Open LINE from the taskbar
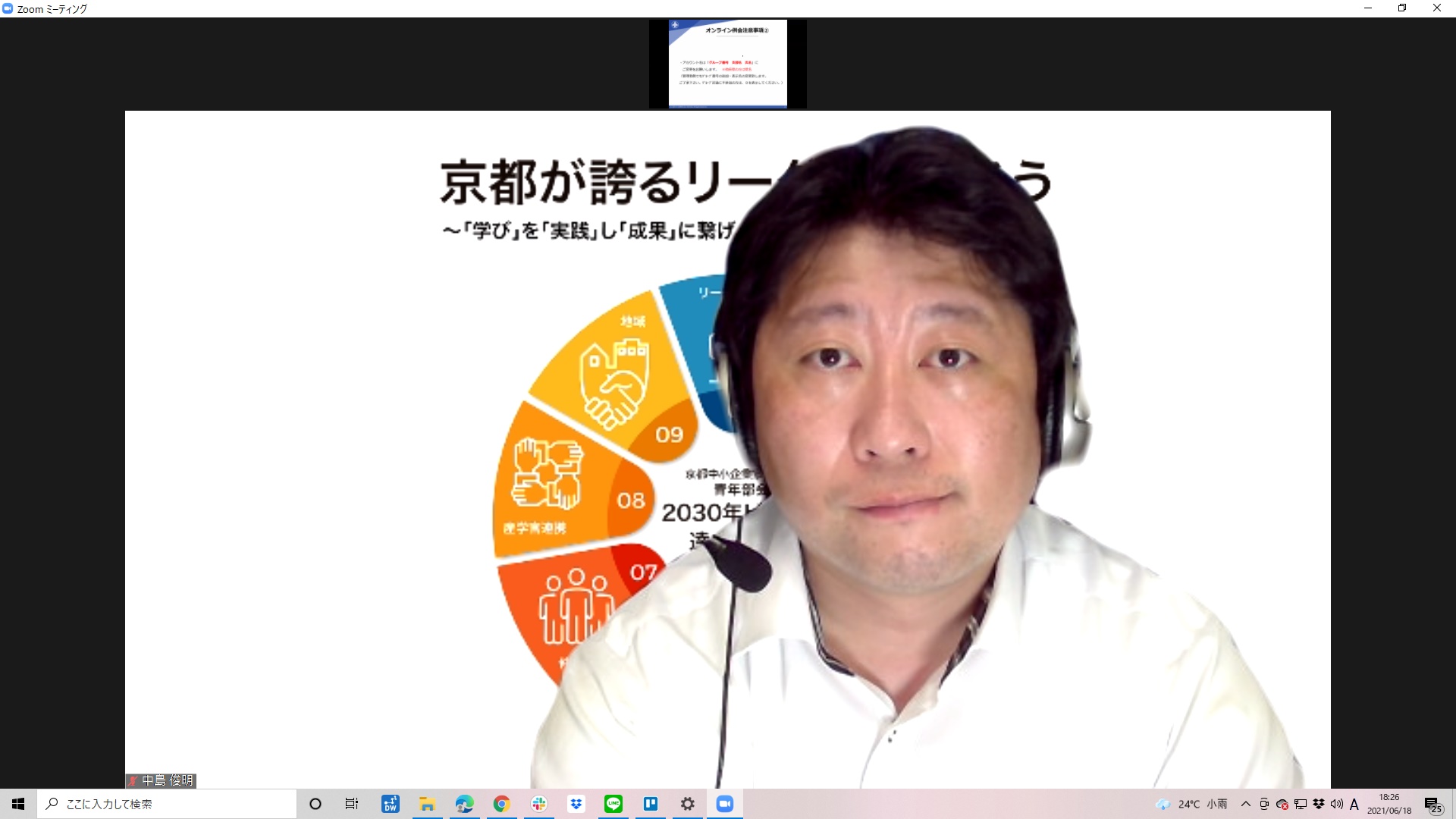Screen dimensions: 1456x819 tap(613, 804)
